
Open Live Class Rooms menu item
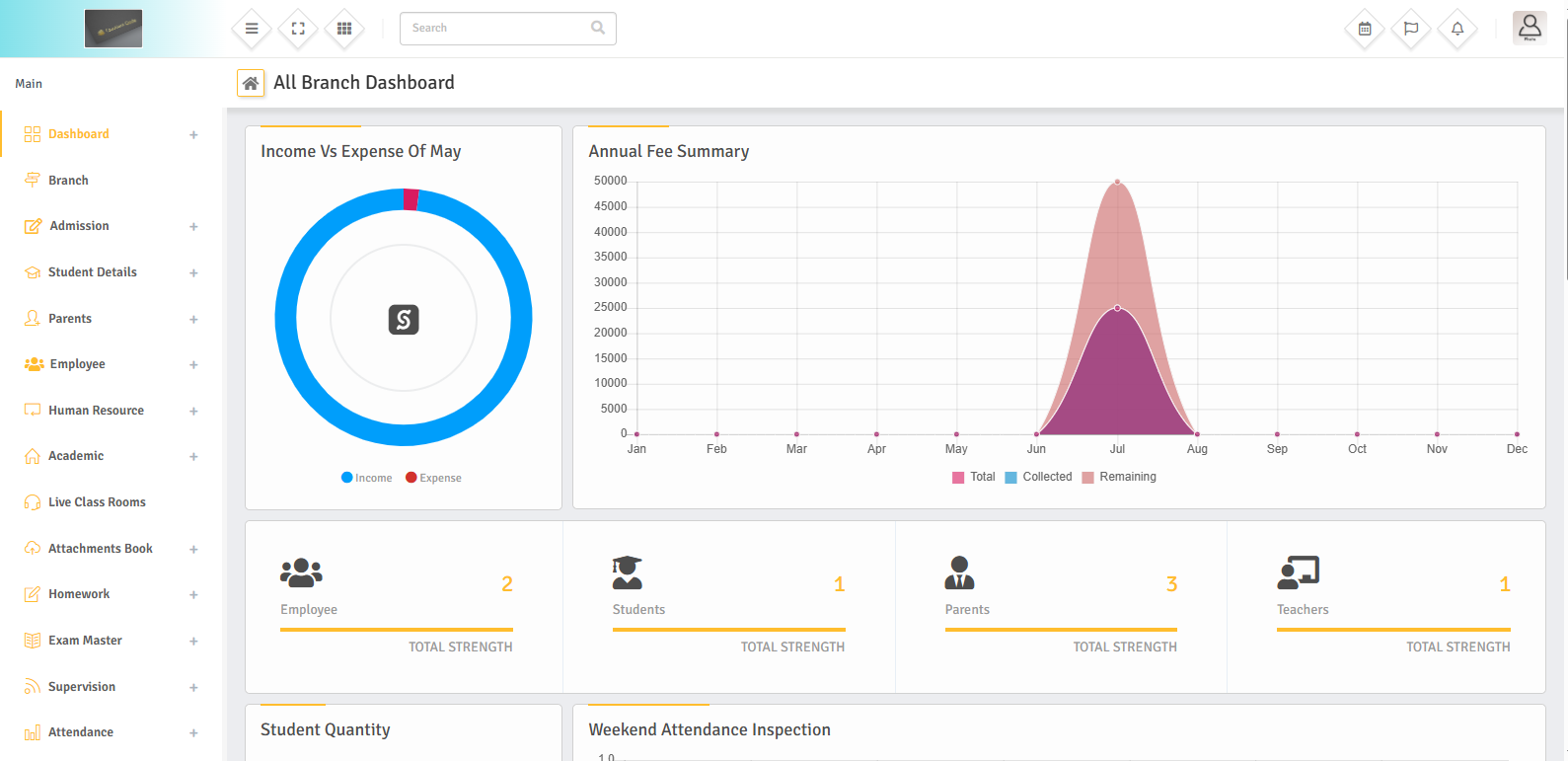tap(97, 502)
